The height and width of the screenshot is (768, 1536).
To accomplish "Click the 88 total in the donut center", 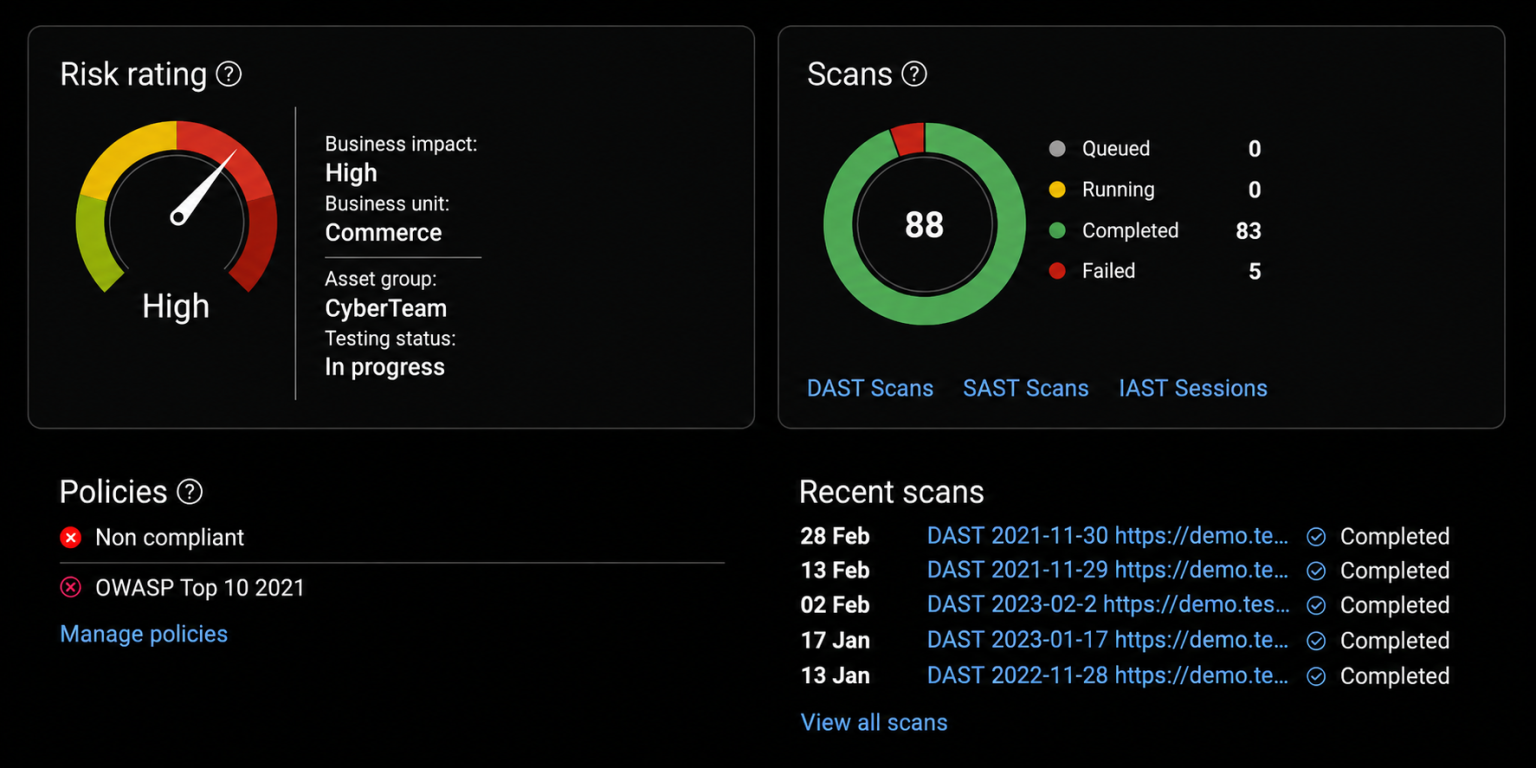I will click(924, 225).
